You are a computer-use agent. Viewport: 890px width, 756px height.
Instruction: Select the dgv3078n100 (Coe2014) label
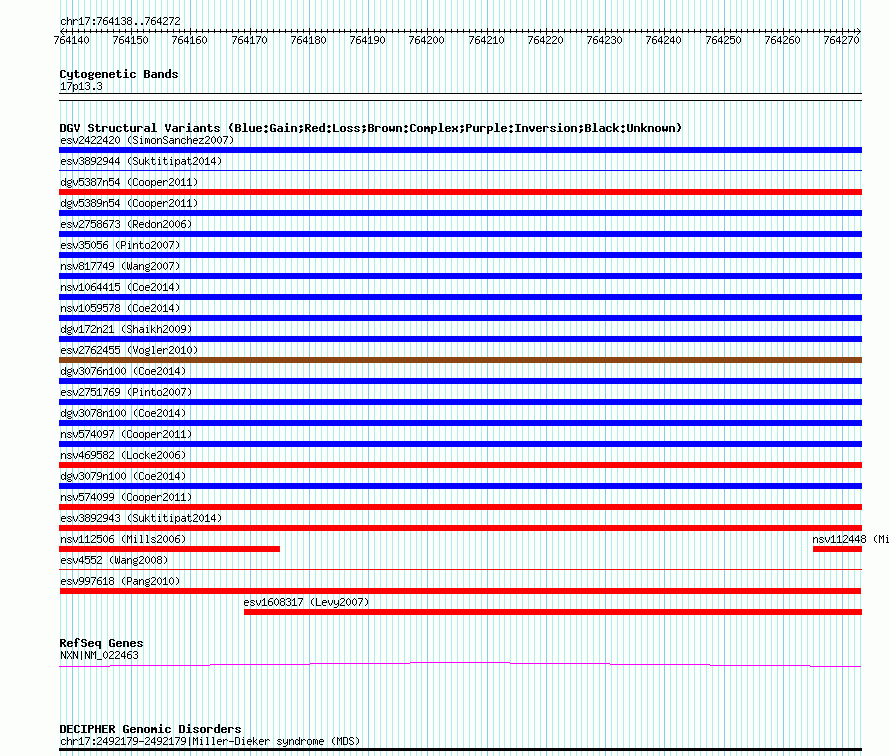(123, 413)
